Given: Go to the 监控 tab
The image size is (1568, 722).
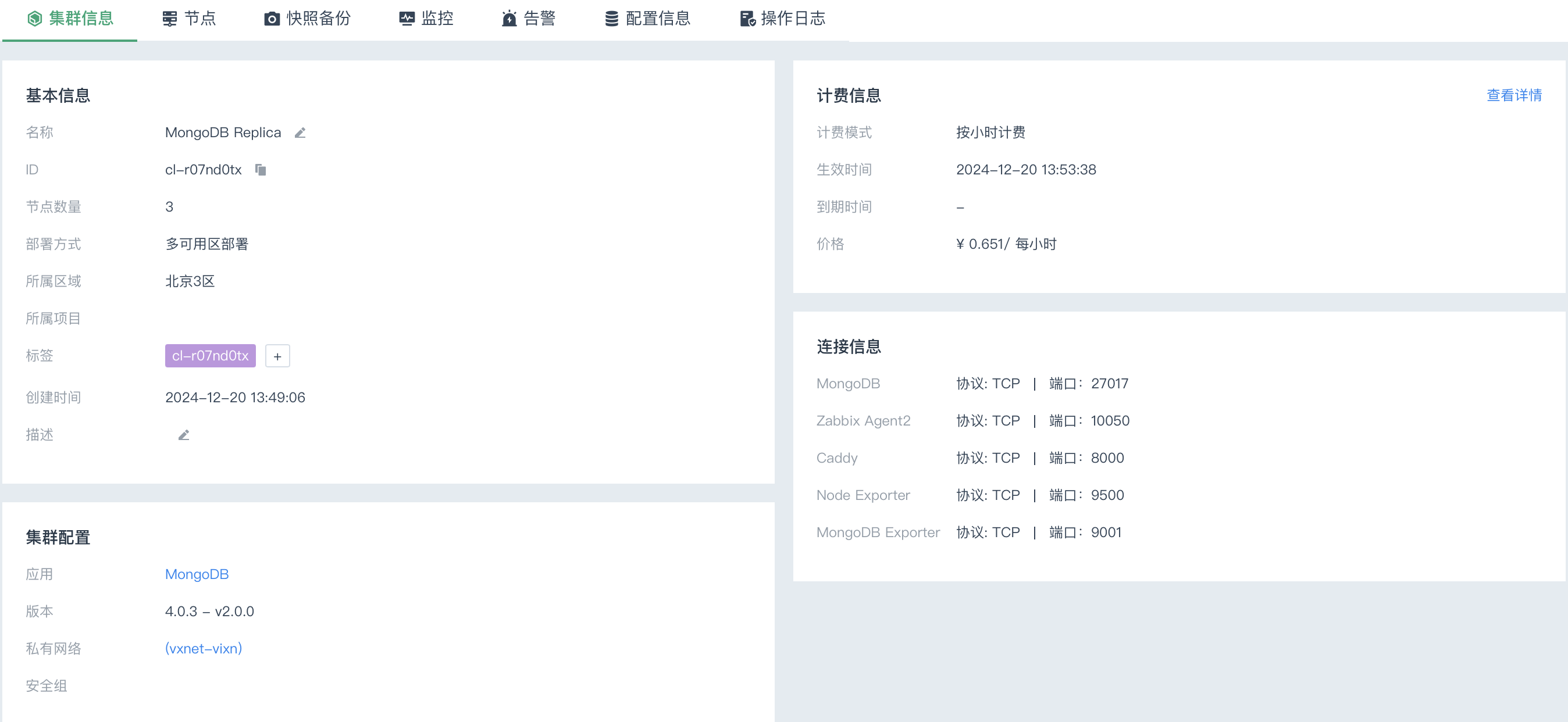Looking at the screenshot, I should [x=427, y=19].
